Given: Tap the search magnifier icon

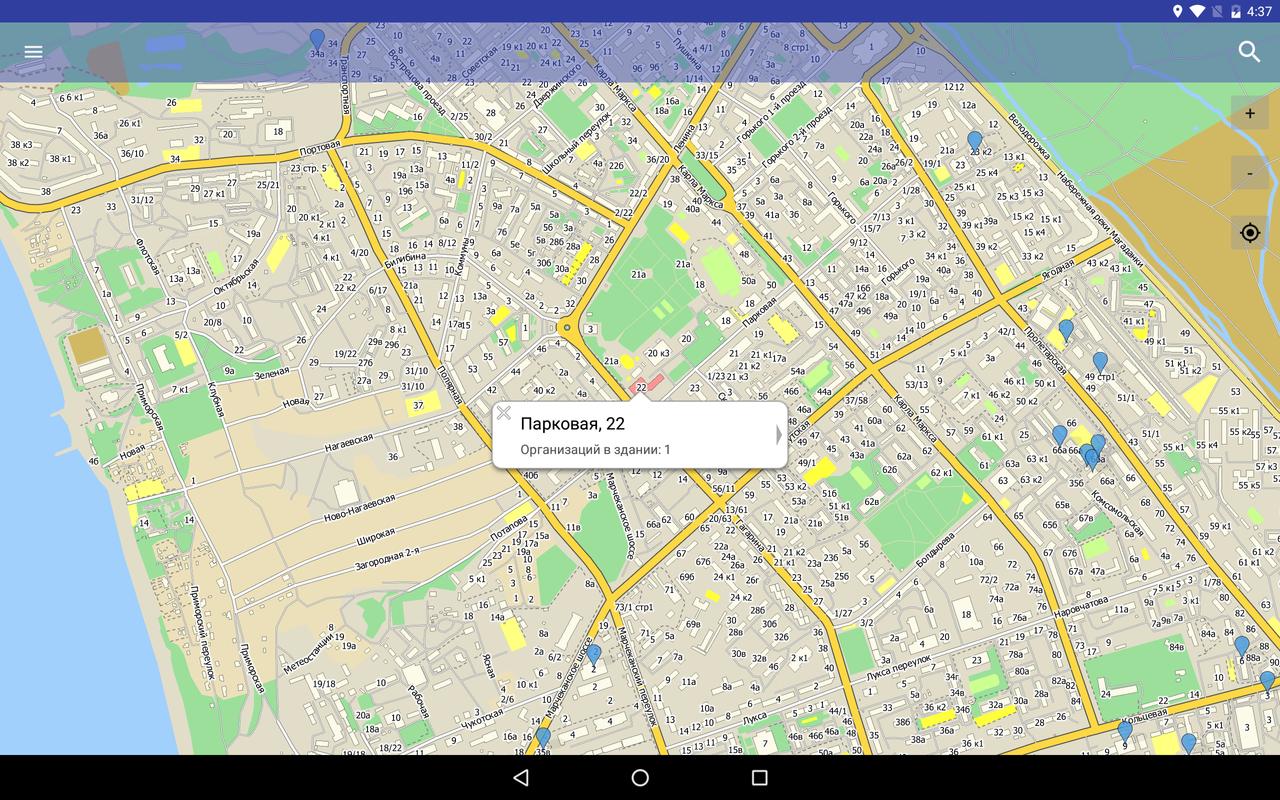Looking at the screenshot, I should (x=1249, y=52).
